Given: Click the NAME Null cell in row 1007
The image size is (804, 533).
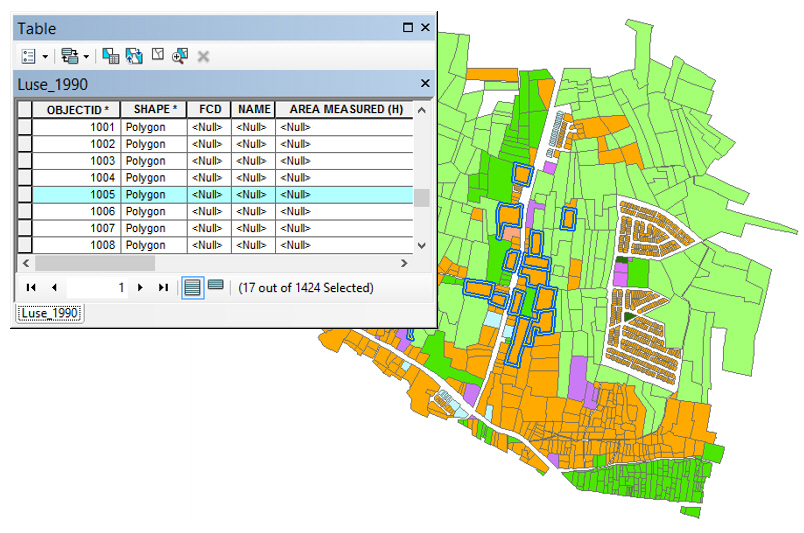Looking at the screenshot, I should click(253, 229).
